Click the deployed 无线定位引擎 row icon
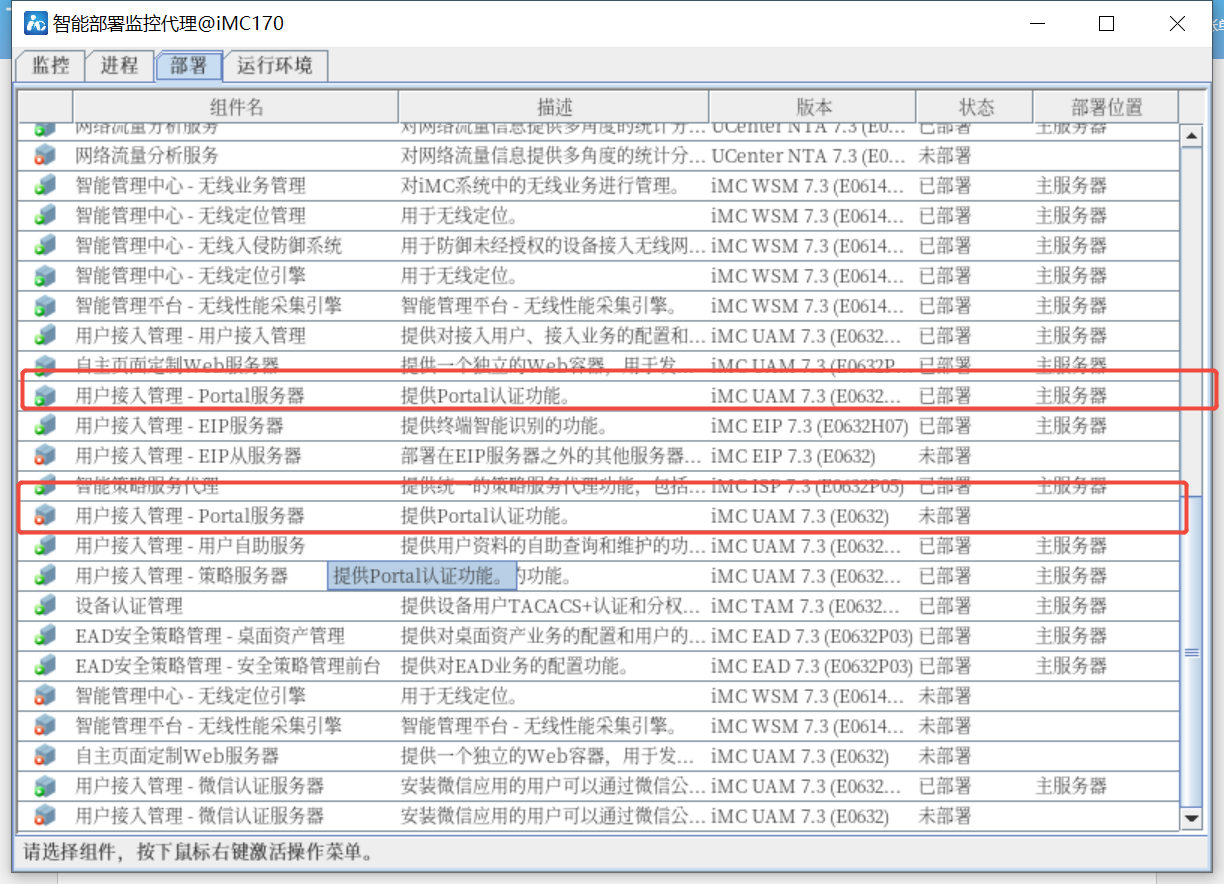 click(x=45, y=276)
